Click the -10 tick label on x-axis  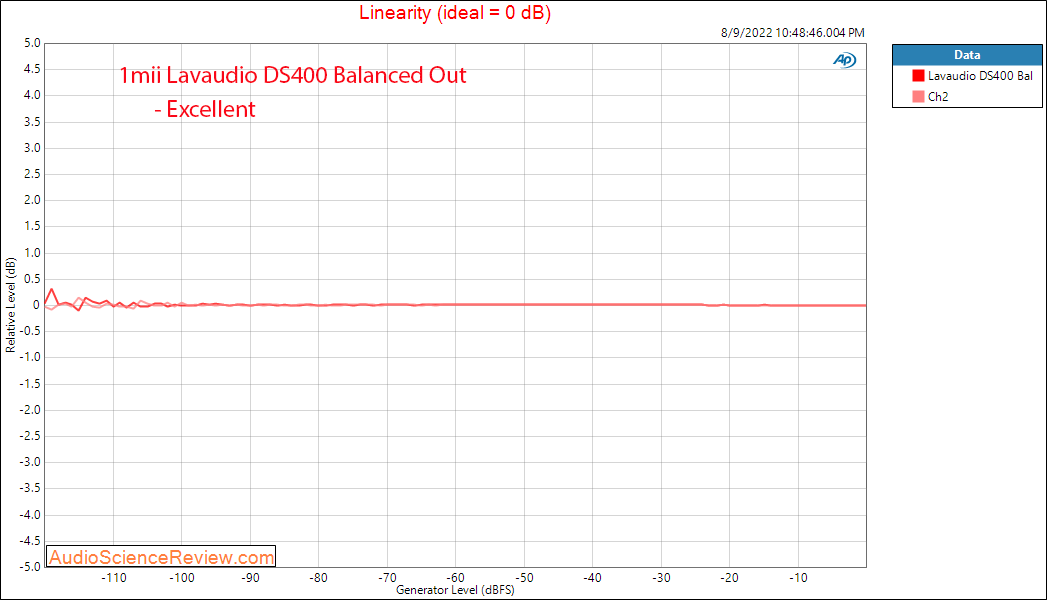(x=798, y=578)
